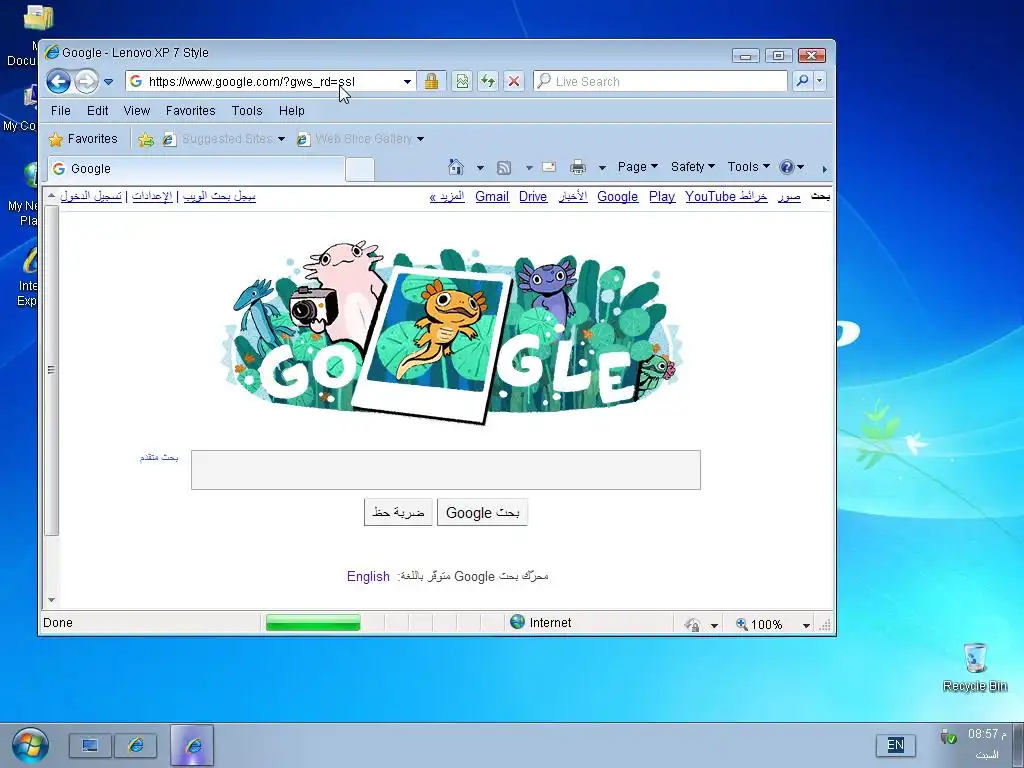1024x768 pixels.
Task: Click the green progress bar in status bar
Action: (x=313, y=622)
